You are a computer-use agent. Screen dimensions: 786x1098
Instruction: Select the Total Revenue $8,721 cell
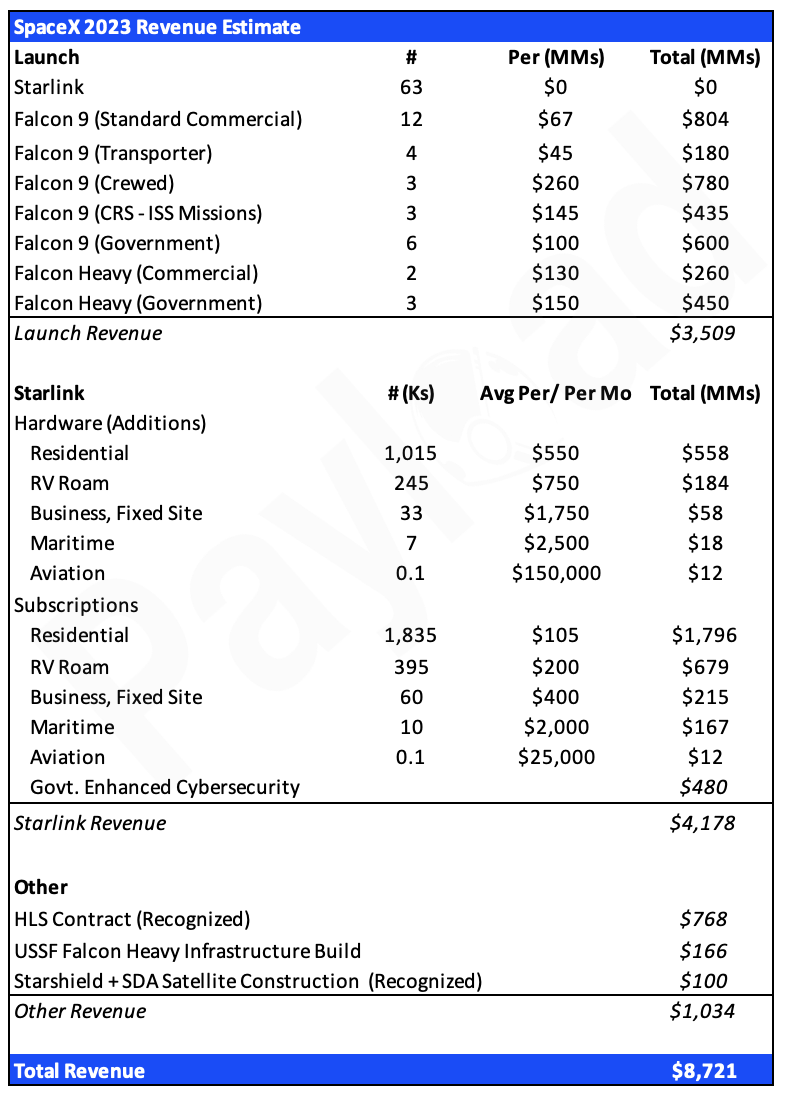pos(704,1071)
